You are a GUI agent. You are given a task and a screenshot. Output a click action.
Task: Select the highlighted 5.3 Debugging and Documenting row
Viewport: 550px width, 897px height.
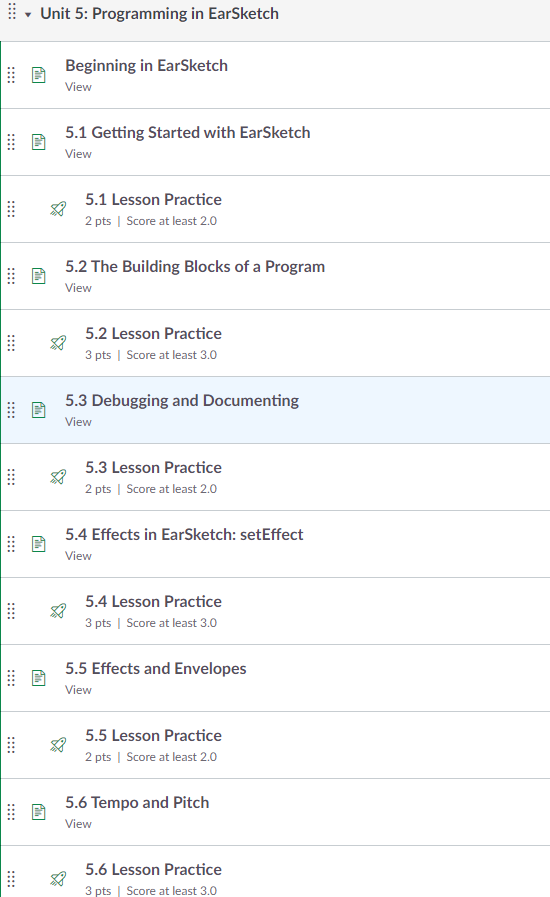275,410
